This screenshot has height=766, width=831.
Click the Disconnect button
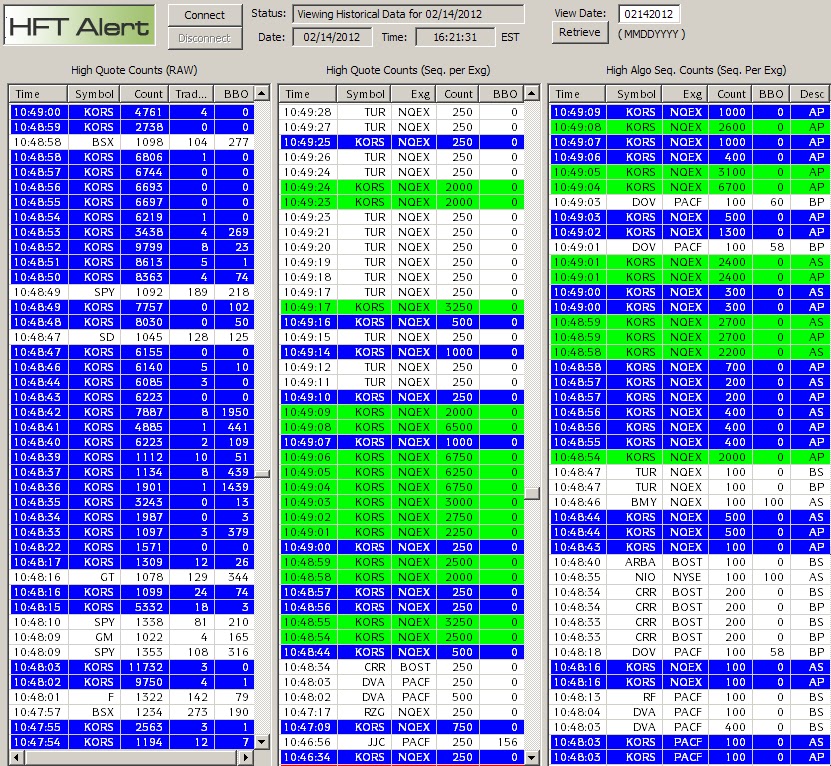click(x=205, y=38)
